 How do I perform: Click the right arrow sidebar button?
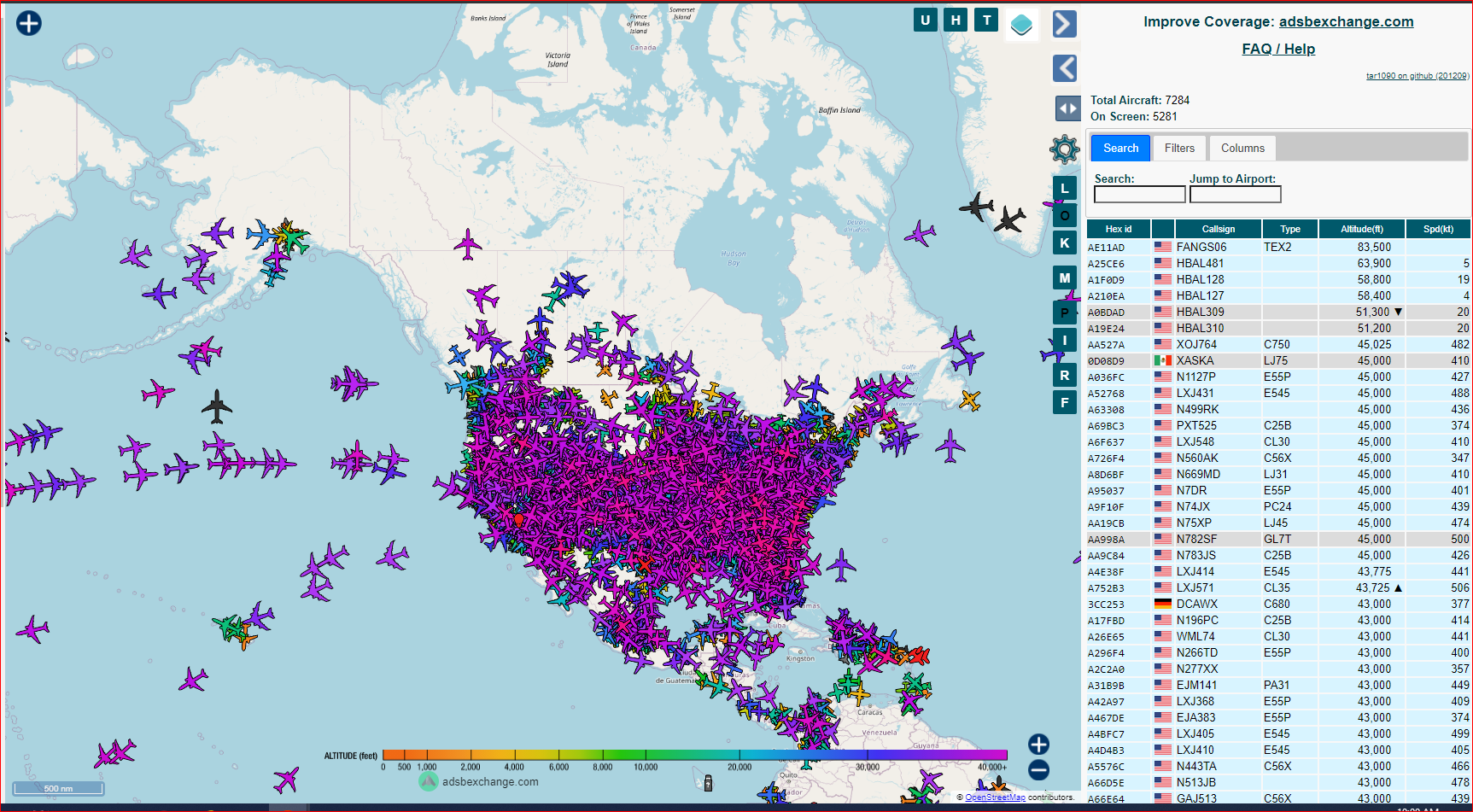coord(1064,24)
